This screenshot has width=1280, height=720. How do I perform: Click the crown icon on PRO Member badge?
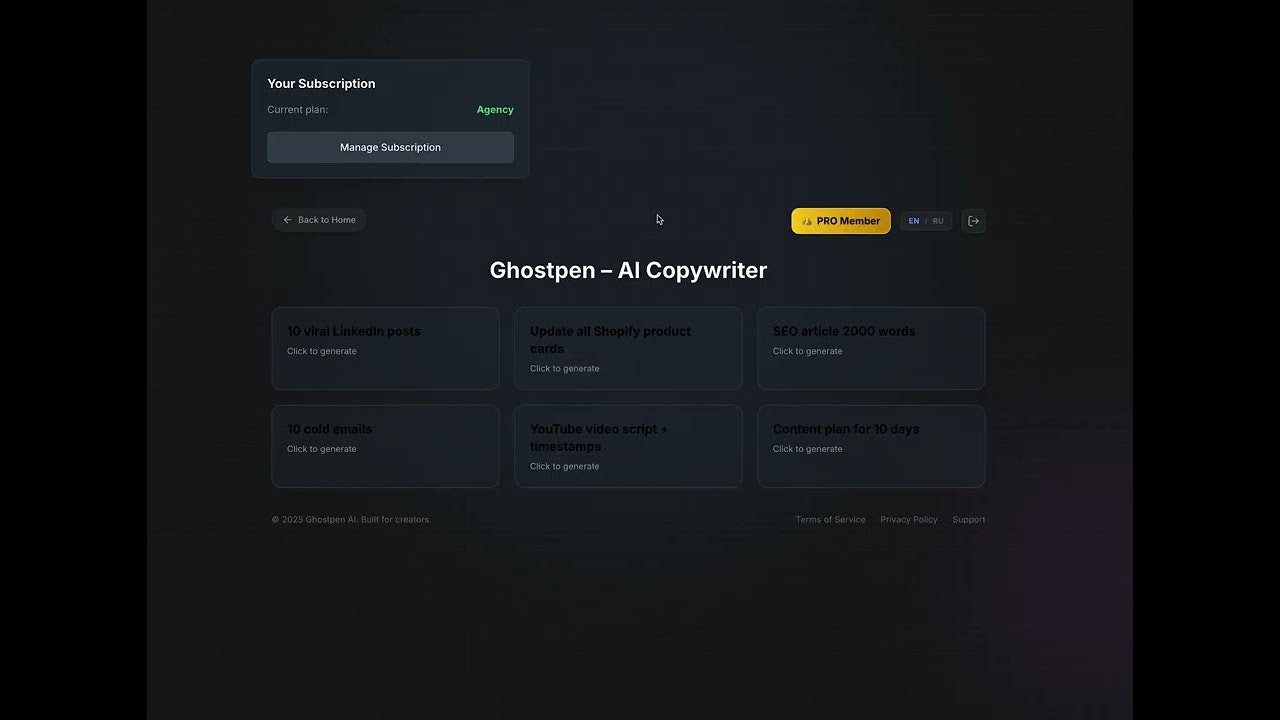click(x=806, y=220)
